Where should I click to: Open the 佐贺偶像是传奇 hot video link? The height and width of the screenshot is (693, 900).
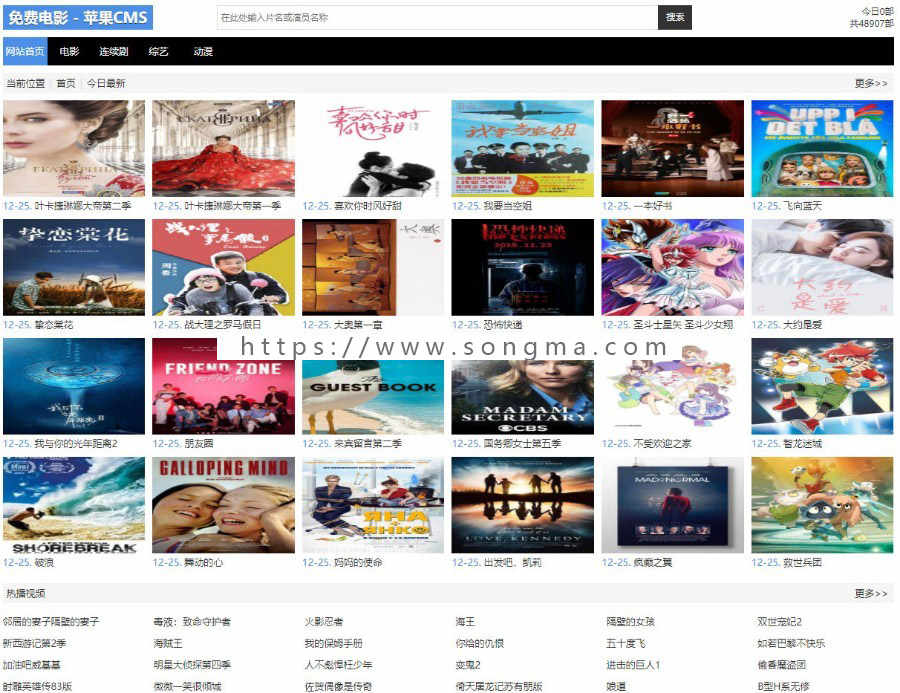pyautogui.click(x=338, y=687)
